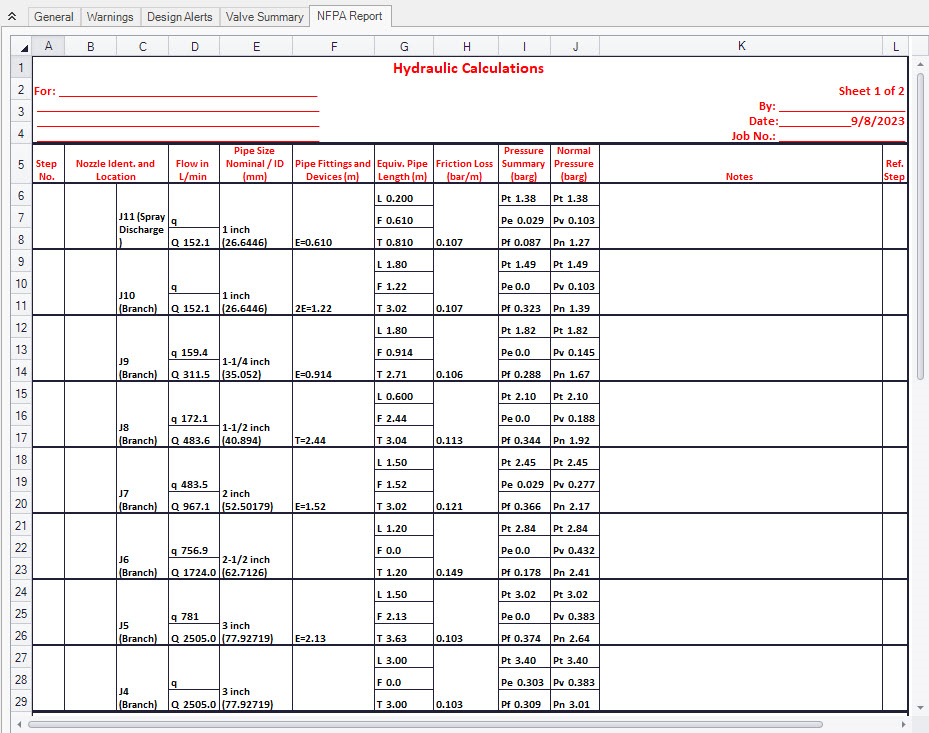Open the Design Alerts tab
The height and width of the screenshot is (733, 929).
click(180, 17)
